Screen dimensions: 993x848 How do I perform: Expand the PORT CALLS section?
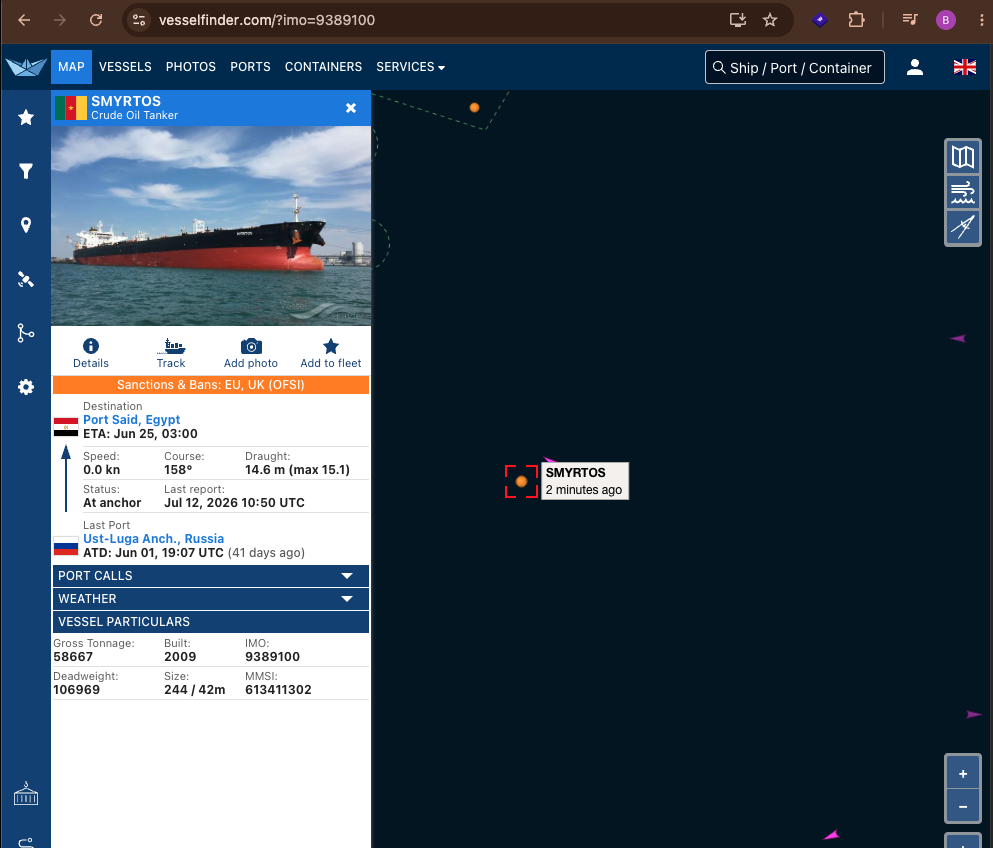(211, 576)
